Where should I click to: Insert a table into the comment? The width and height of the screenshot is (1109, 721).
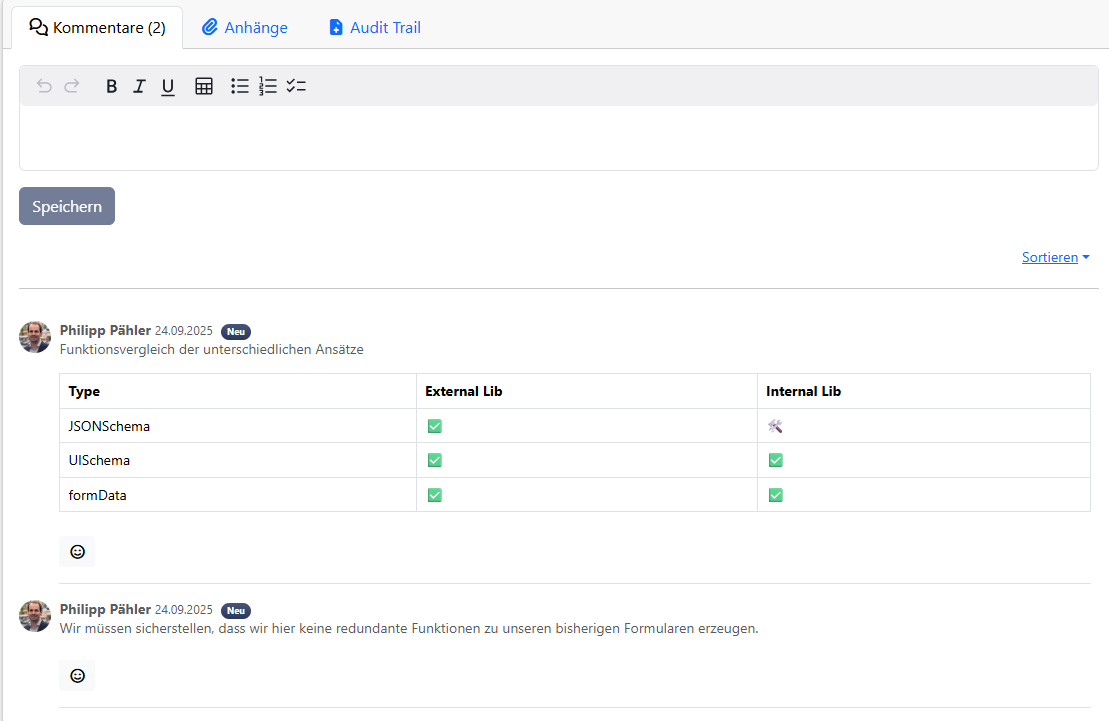click(x=204, y=86)
